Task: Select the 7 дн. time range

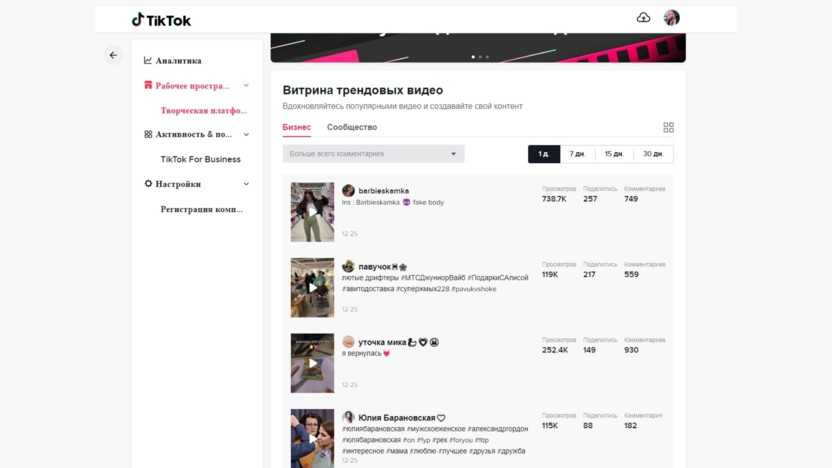Action: [577, 154]
